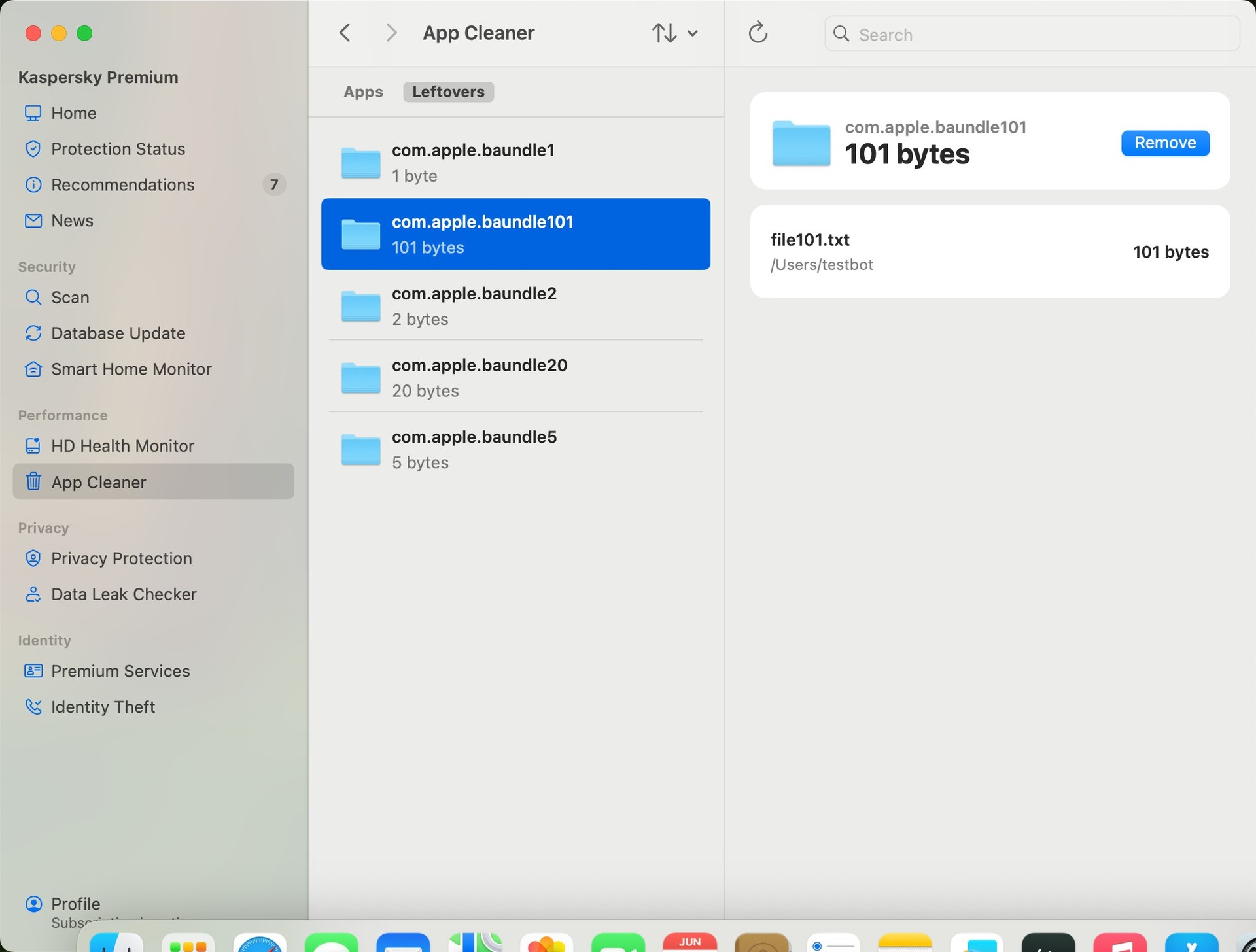Click the large folder icon in details
The height and width of the screenshot is (952, 1256).
click(801, 143)
